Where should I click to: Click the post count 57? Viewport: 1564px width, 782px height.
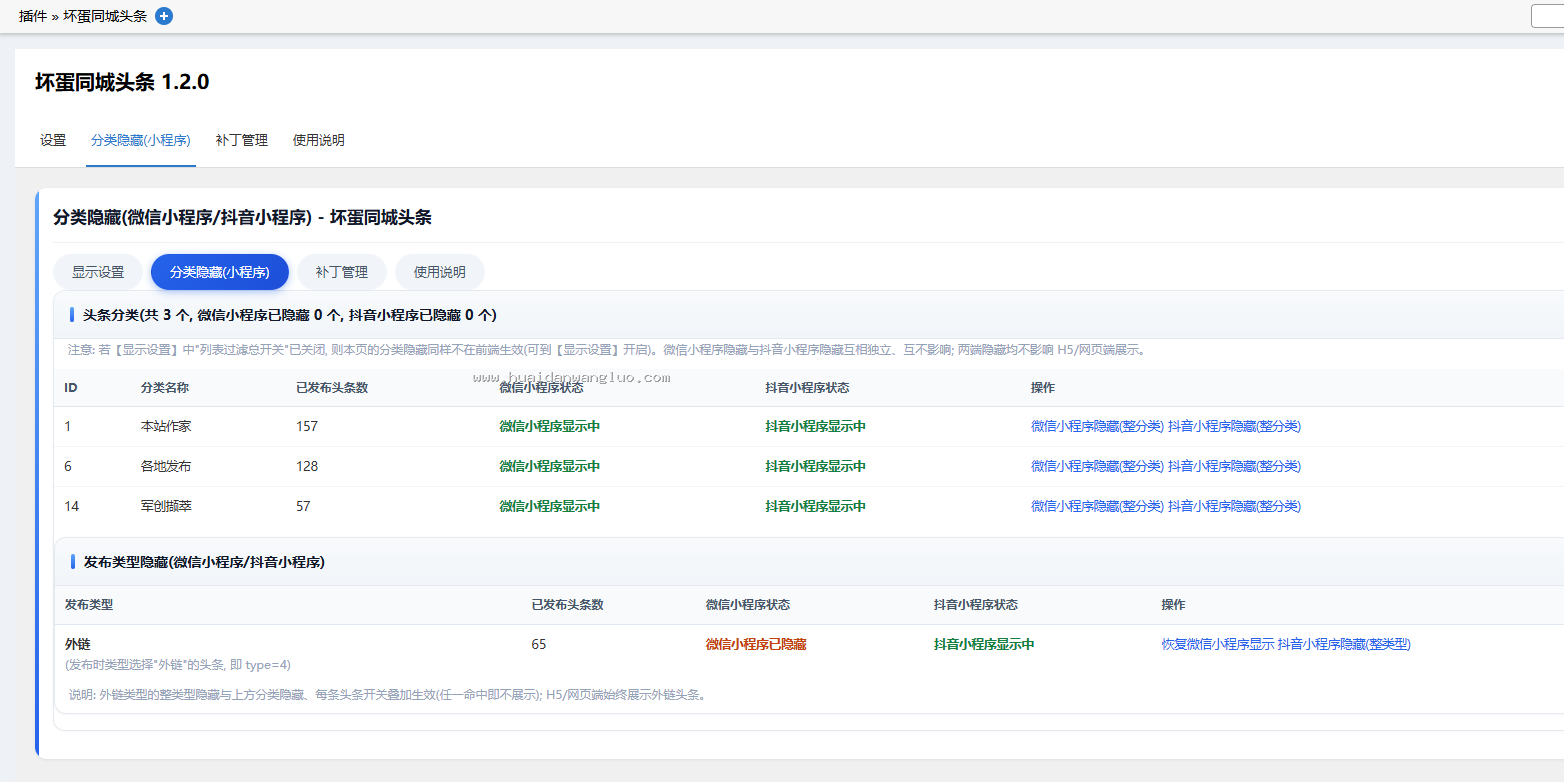tap(303, 506)
